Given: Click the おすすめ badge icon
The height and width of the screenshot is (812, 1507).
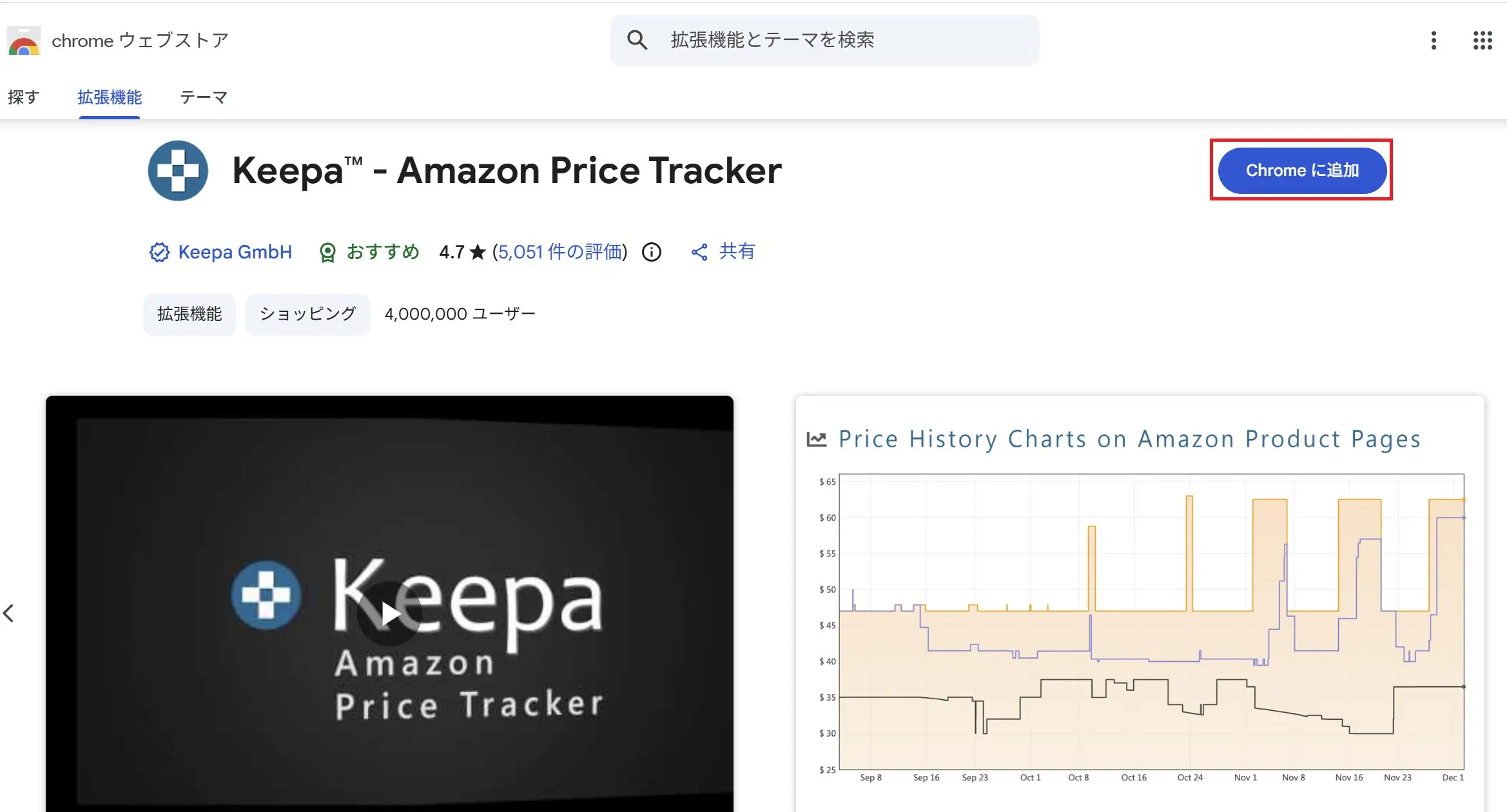Looking at the screenshot, I should point(329,252).
